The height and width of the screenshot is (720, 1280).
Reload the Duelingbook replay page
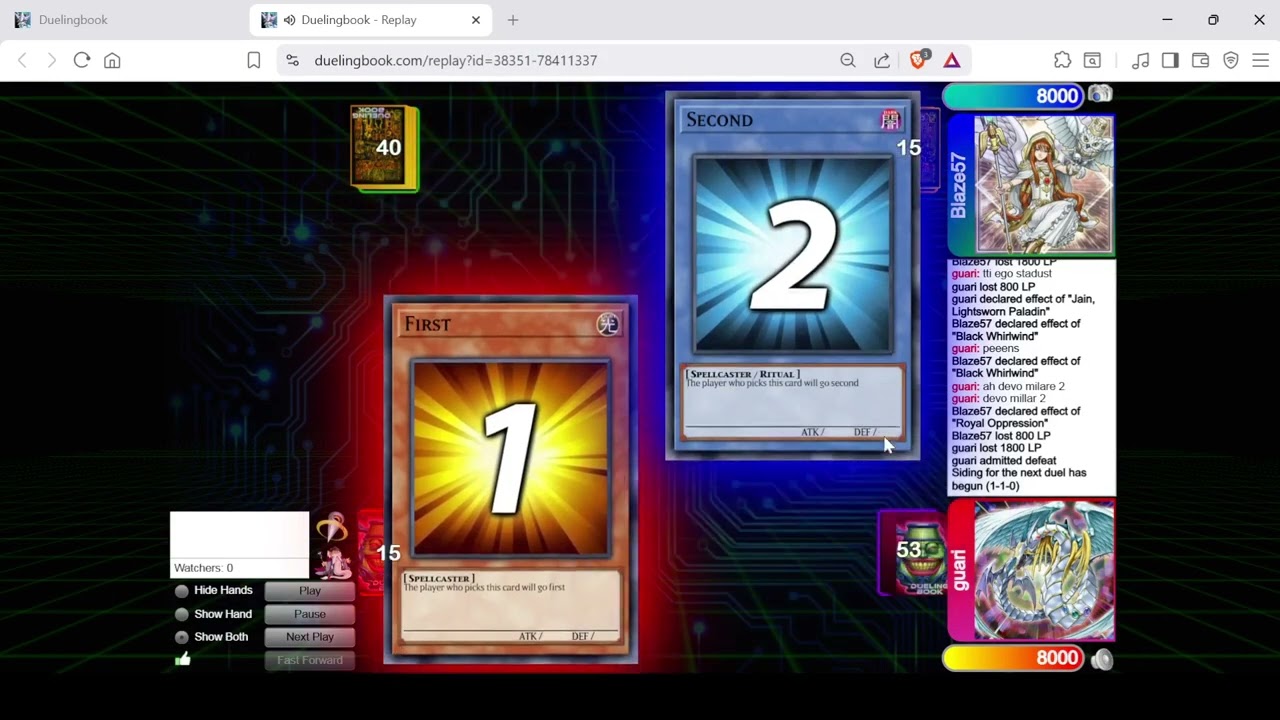tap(82, 60)
